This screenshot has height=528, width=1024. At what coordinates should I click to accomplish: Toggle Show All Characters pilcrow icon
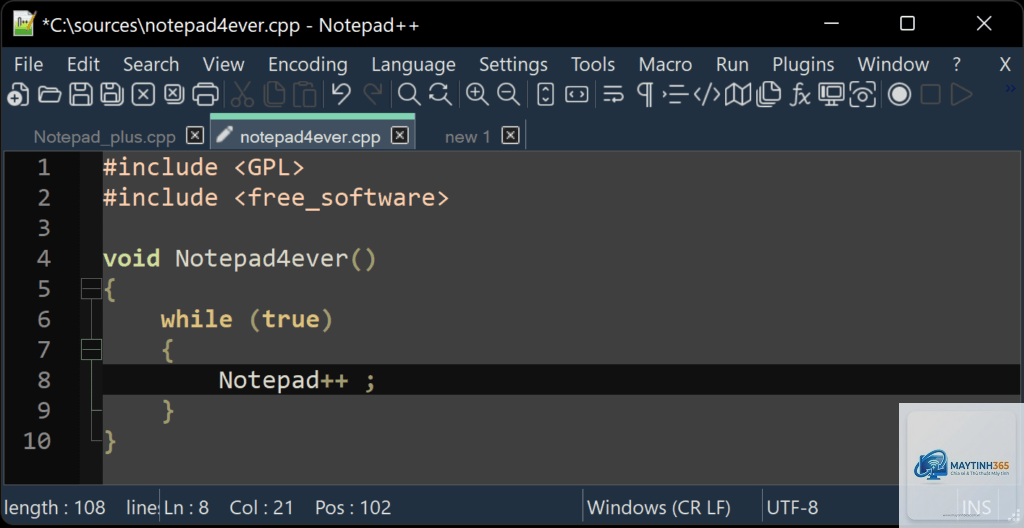645,95
